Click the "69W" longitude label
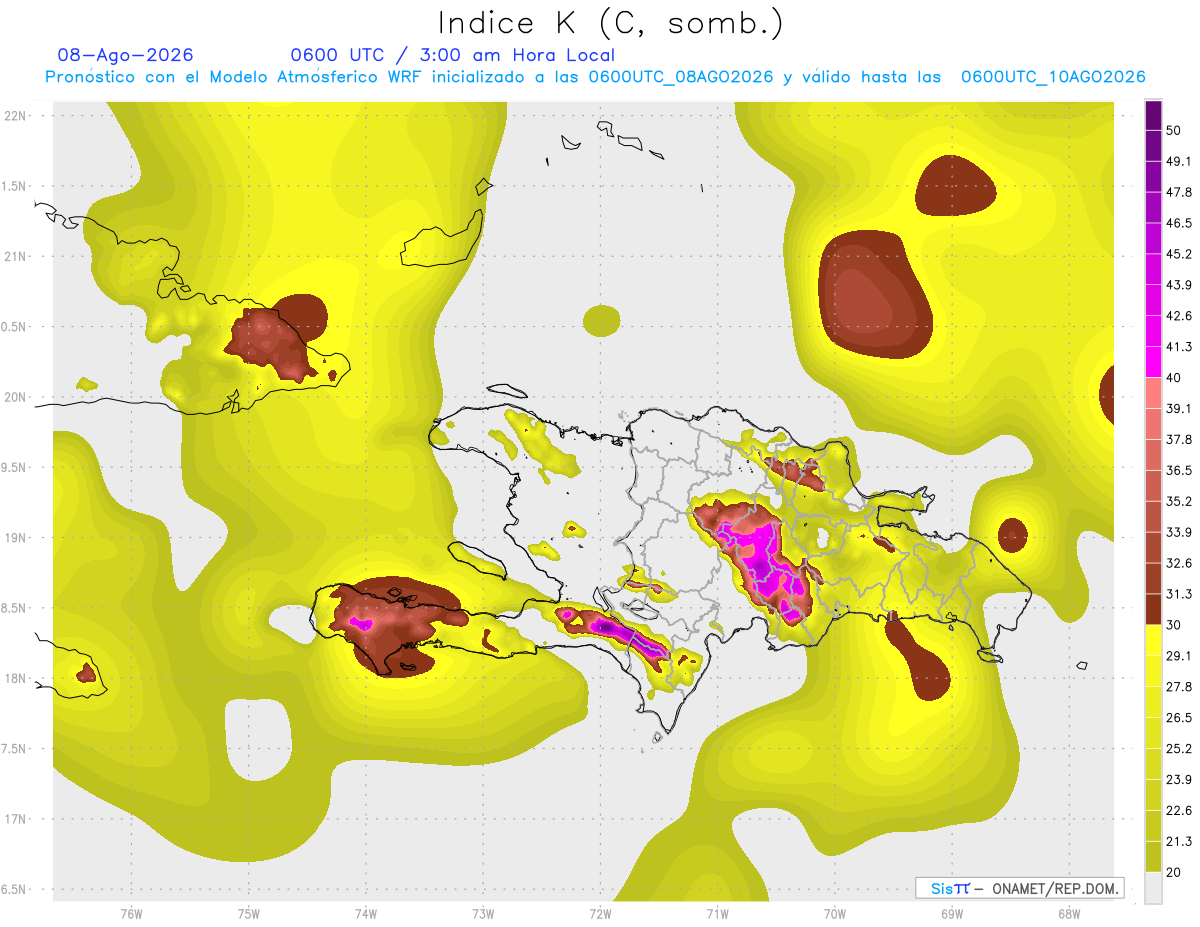Screen dimensions: 1200x927 point(950,914)
